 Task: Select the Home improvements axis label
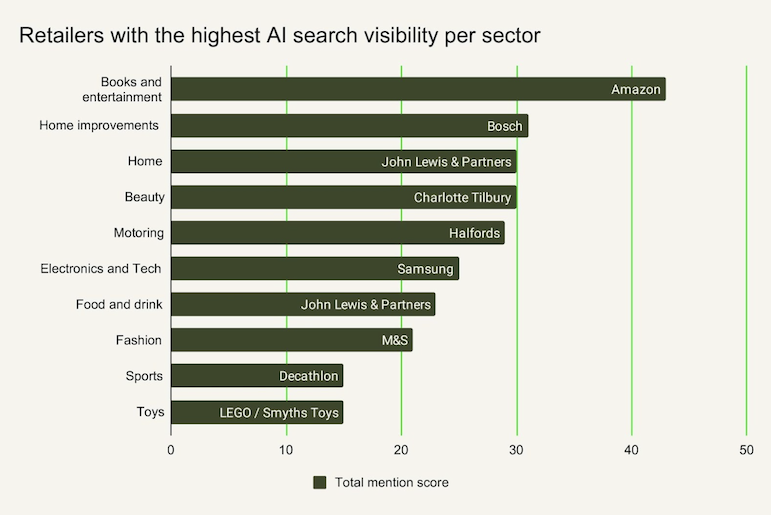pos(99,125)
